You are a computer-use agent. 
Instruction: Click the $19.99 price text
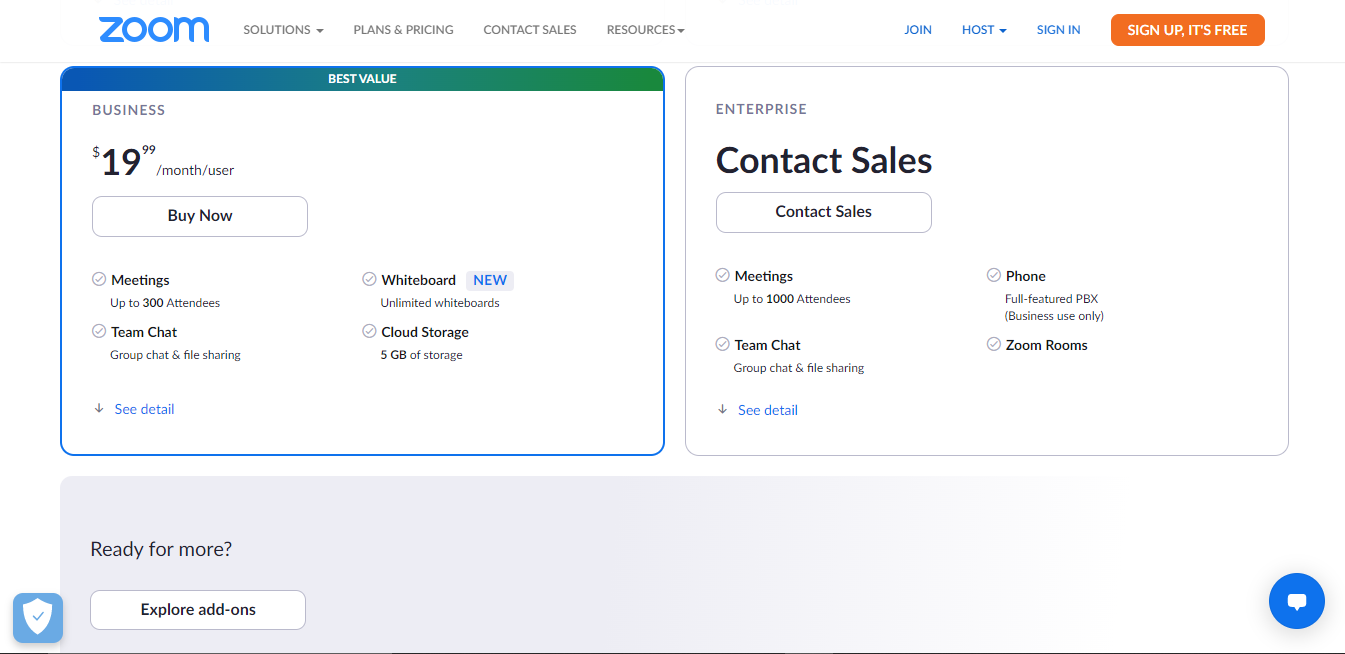(x=124, y=161)
